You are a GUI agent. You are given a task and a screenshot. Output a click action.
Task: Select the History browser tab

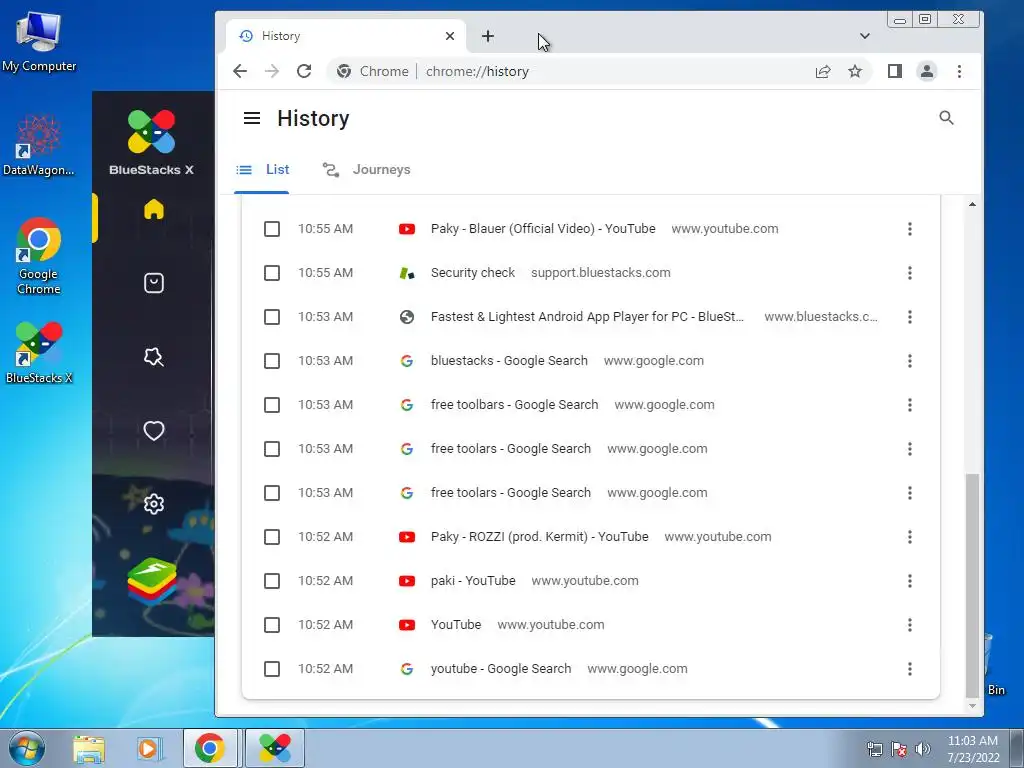(x=346, y=36)
